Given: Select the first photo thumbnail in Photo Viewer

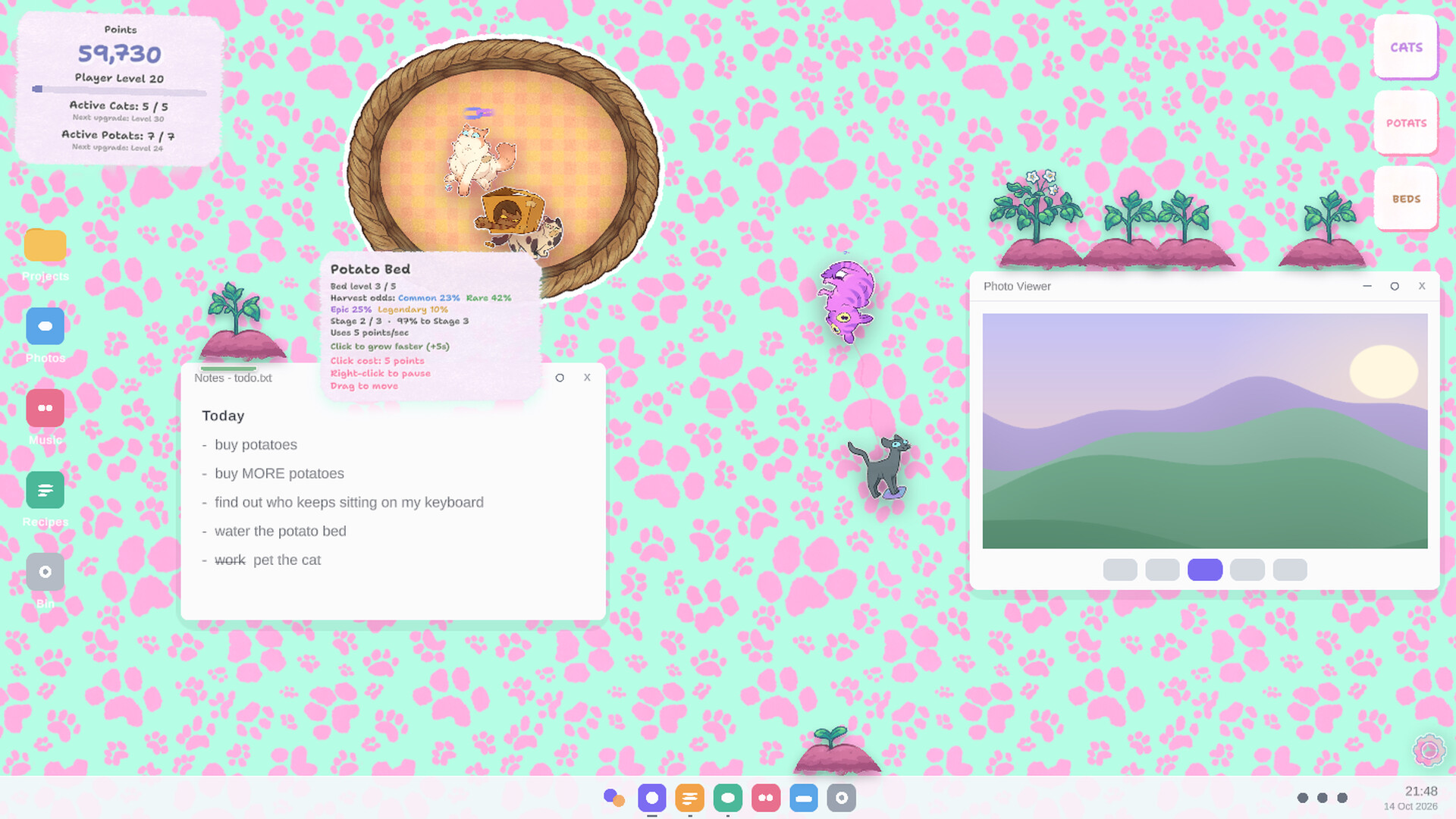Looking at the screenshot, I should coord(1120,570).
